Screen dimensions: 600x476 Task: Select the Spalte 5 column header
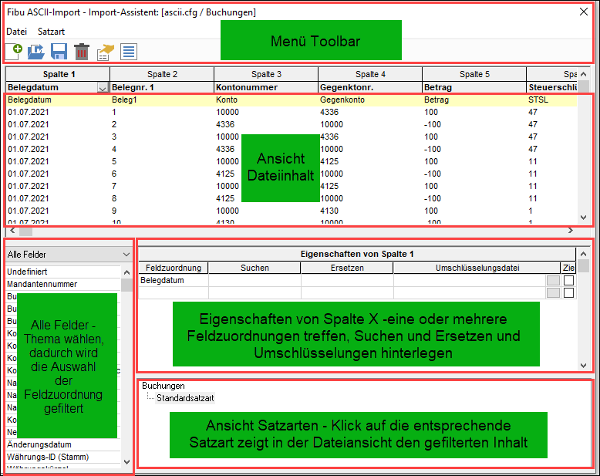click(474, 74)
